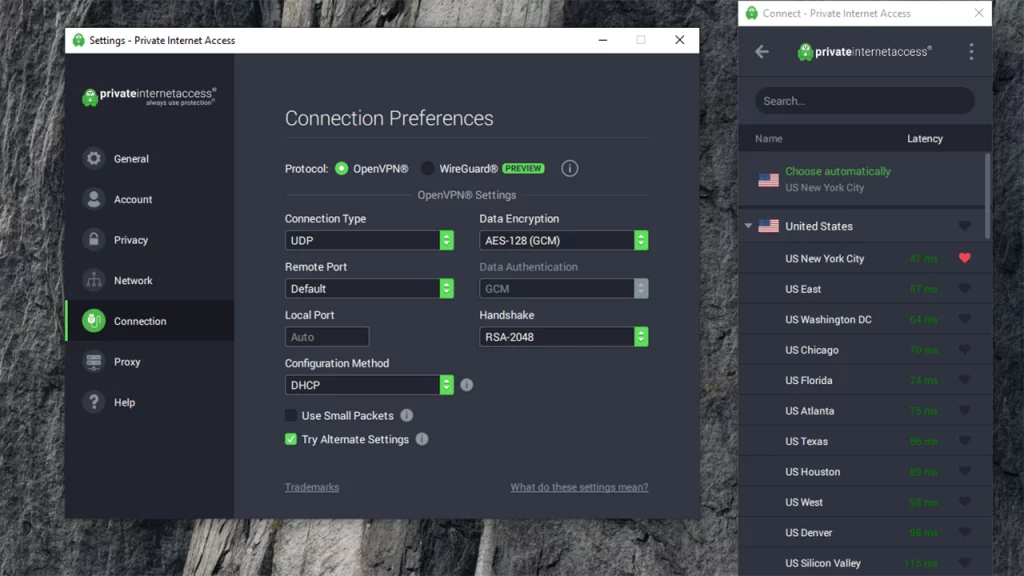Open Privacy settings tab
This screenshot has height=576, width=1024.
[x=150, y=240]
